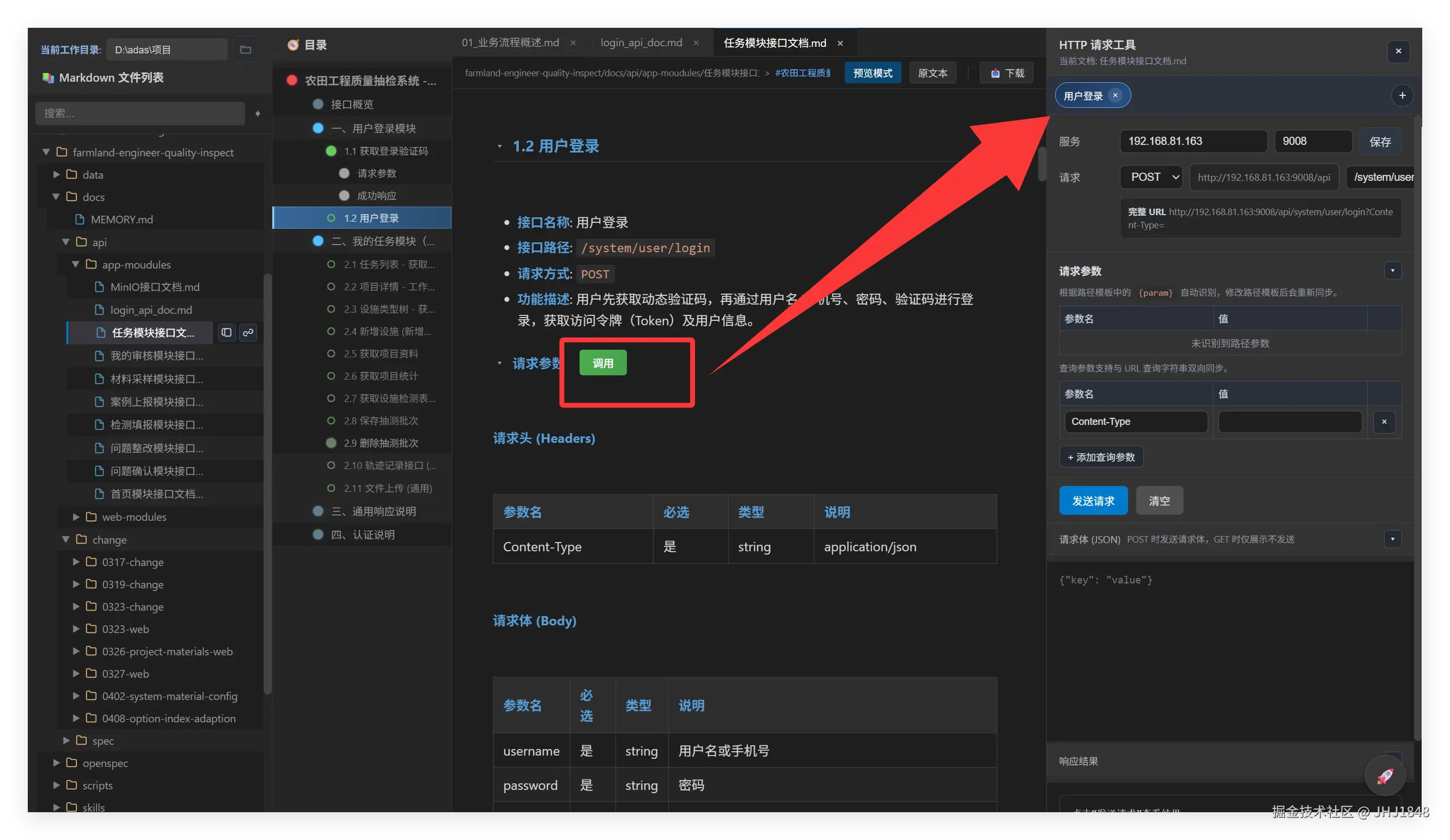Click the remove × icon on the Content-Type query parameter
Image resolution: width=1450 pixels, height=840 pixels.
(1385, 422)
